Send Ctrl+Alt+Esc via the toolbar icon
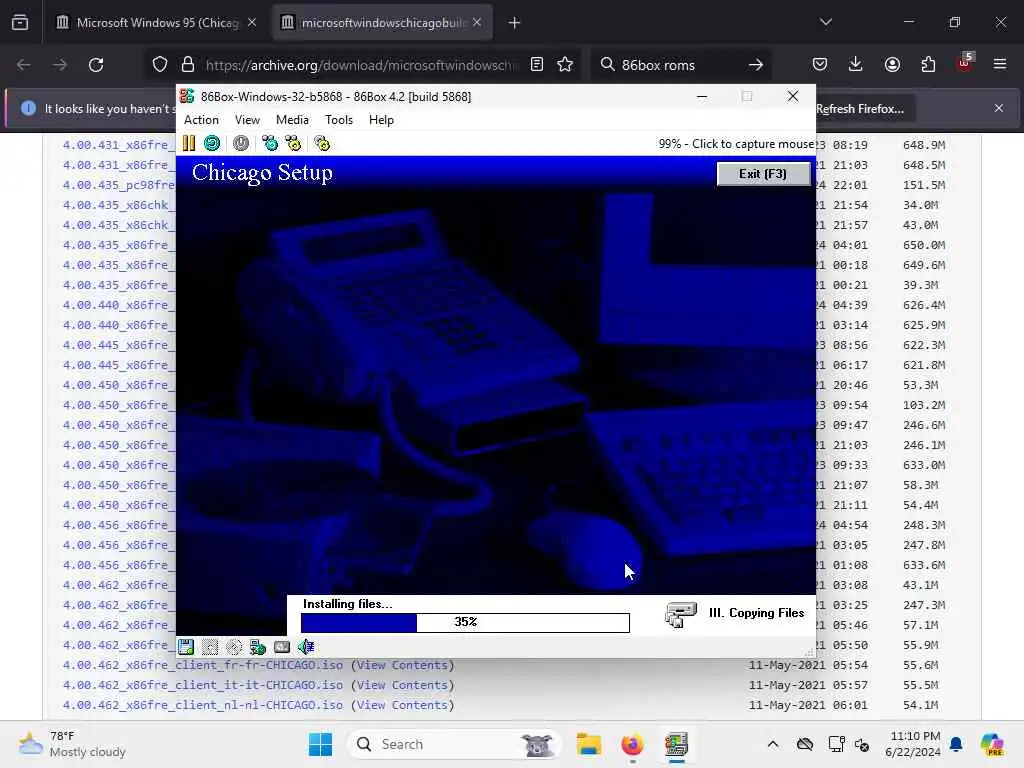This screenshot has width=1024, height=768. 293,143
